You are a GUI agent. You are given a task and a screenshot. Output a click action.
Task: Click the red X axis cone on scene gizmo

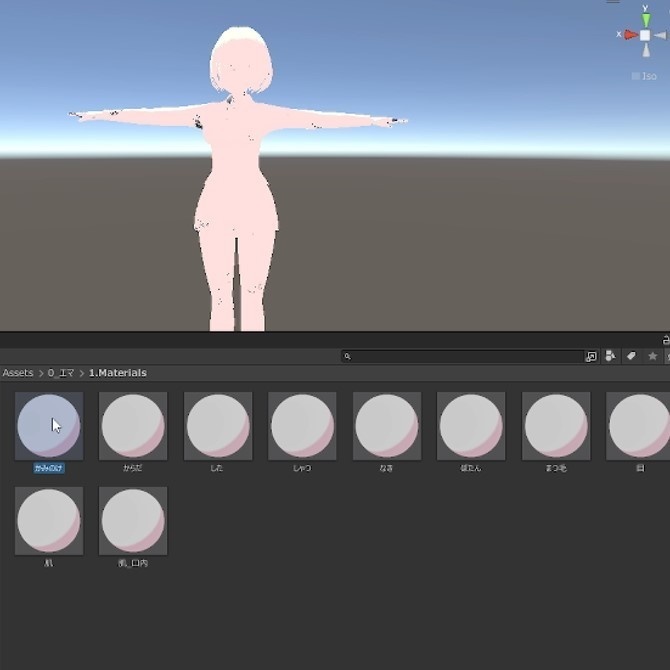(631, 35)
